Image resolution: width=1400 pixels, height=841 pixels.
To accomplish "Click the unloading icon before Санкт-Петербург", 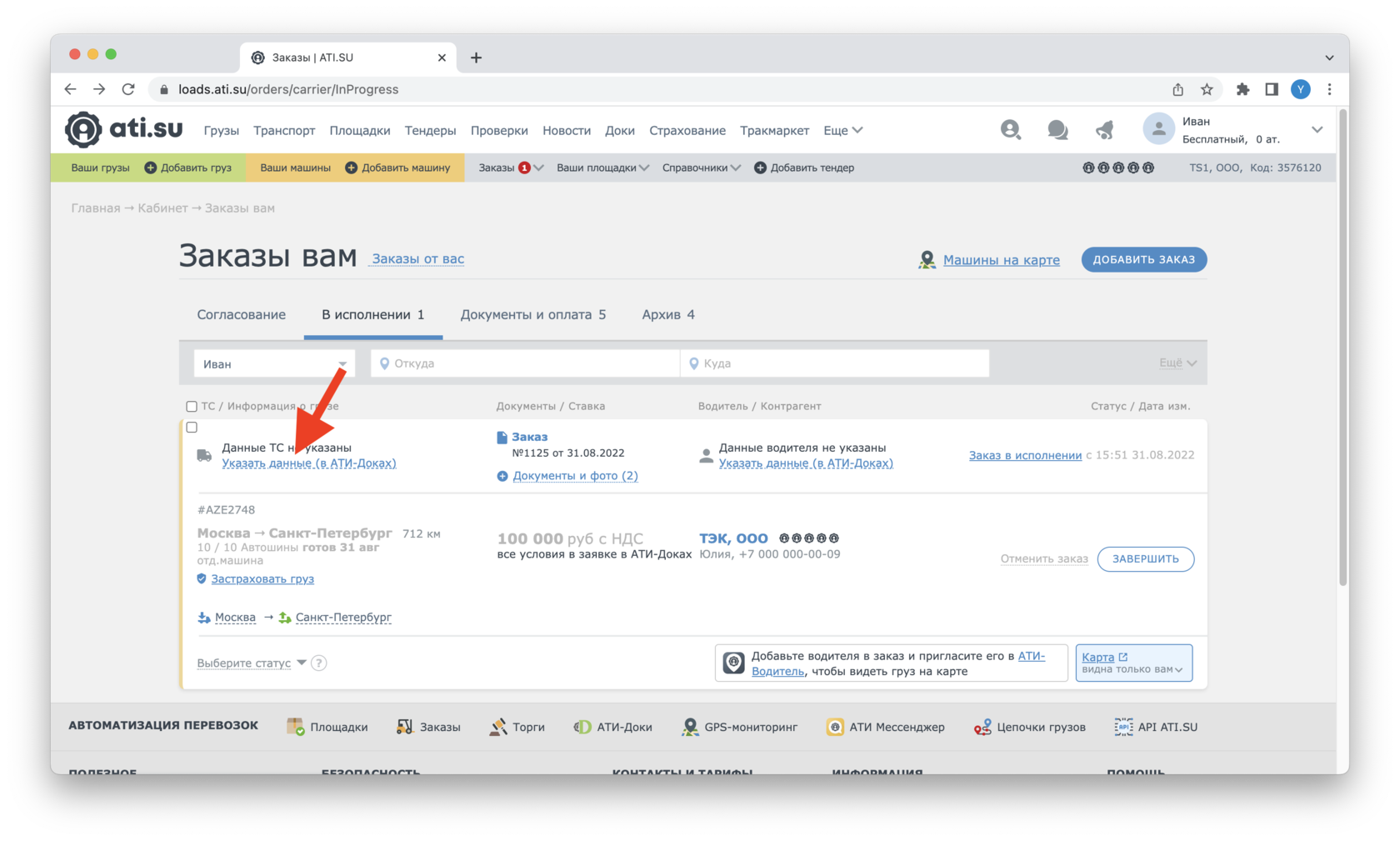I will coord(285,618).
